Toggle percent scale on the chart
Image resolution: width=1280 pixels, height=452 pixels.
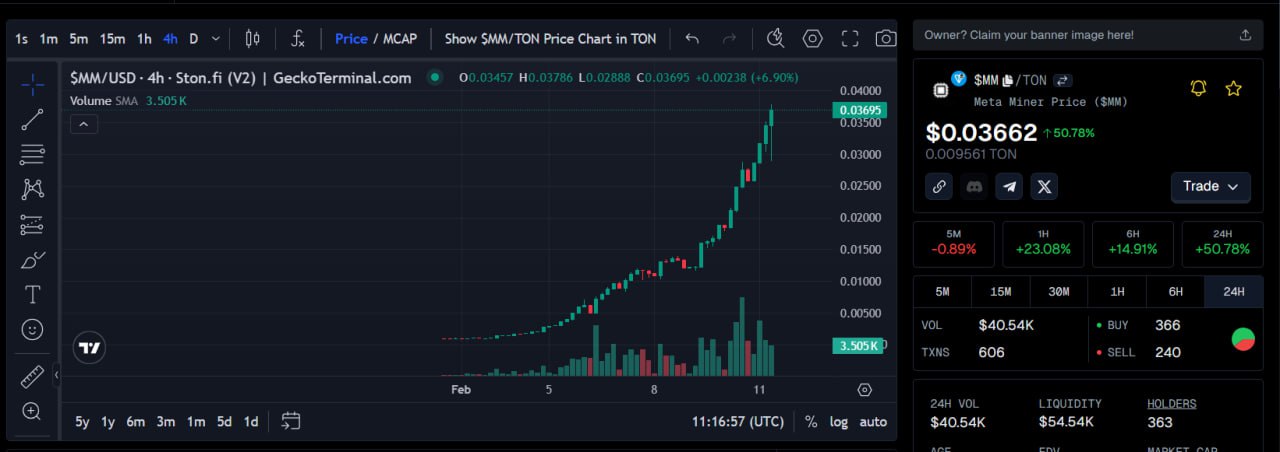[x=811, y=422]
